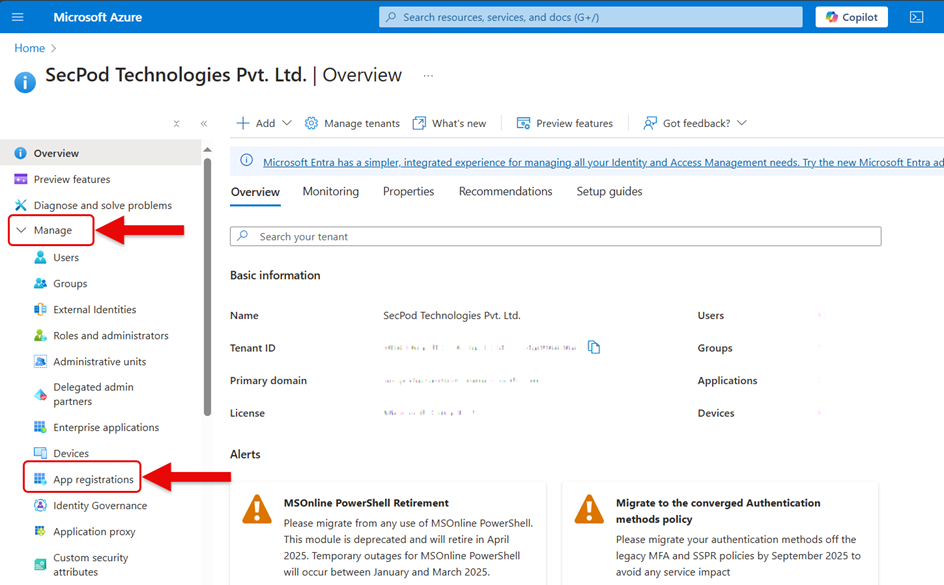Click the Application proxy icon
The height and width of the screenshot is (585, 944).
[x=40, y=531]
